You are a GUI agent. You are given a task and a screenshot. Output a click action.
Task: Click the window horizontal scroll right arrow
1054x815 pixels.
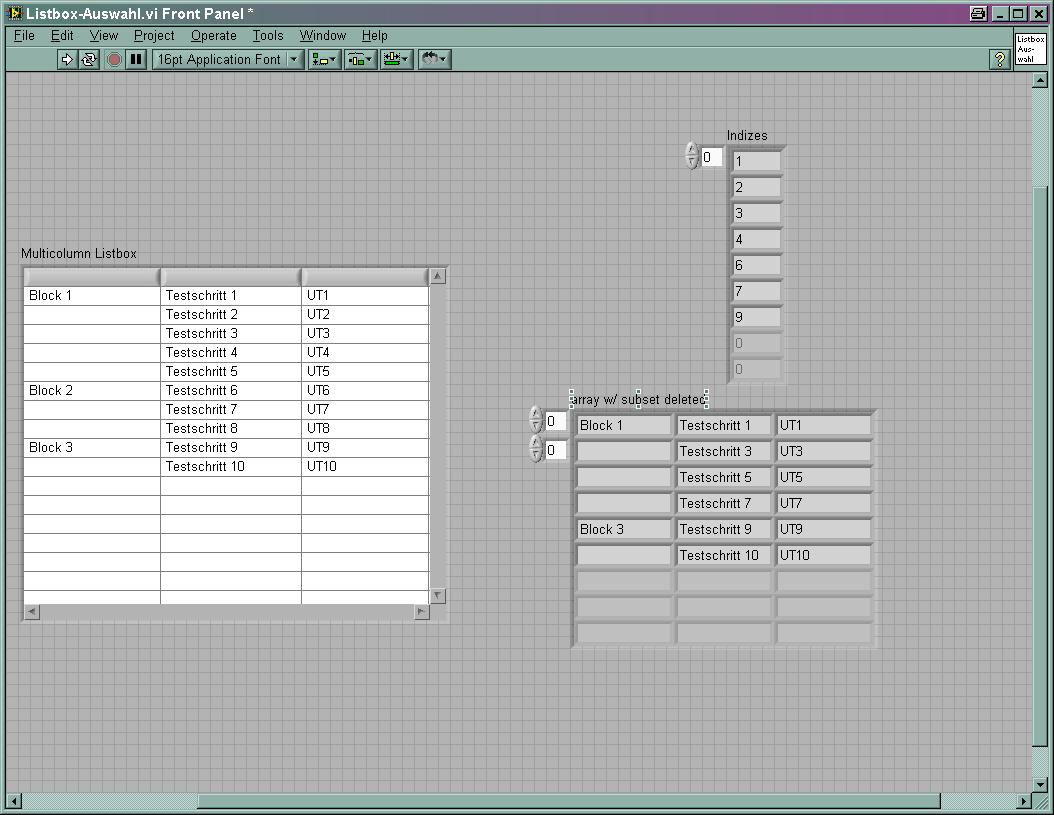click(1024, 801)
